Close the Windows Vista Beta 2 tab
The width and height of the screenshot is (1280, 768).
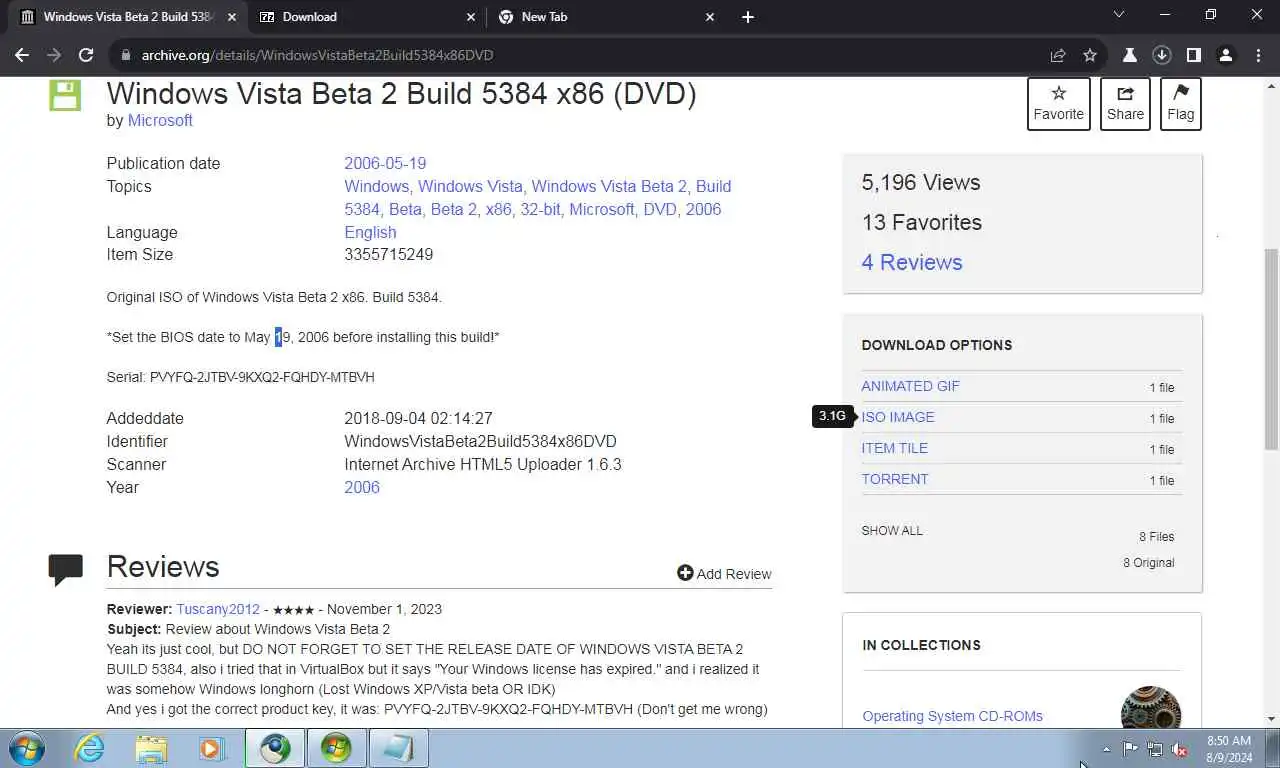232,17
